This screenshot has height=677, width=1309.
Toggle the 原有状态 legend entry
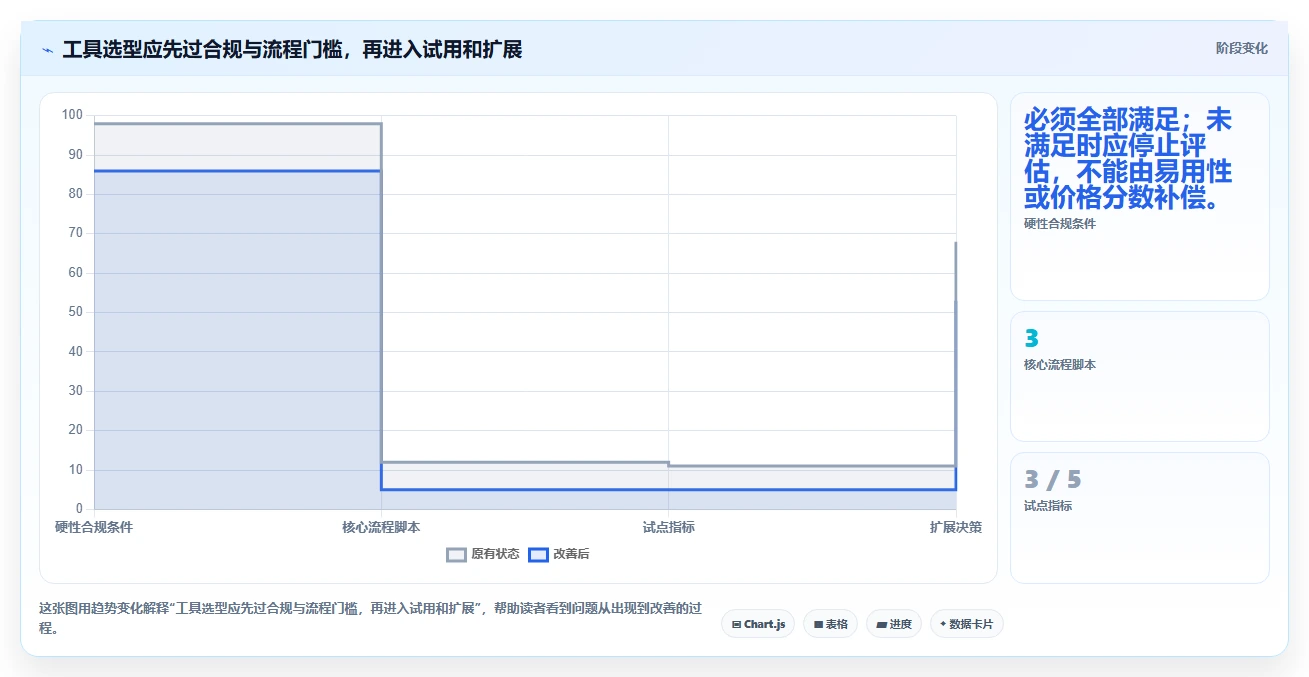[x=483, y=554]
